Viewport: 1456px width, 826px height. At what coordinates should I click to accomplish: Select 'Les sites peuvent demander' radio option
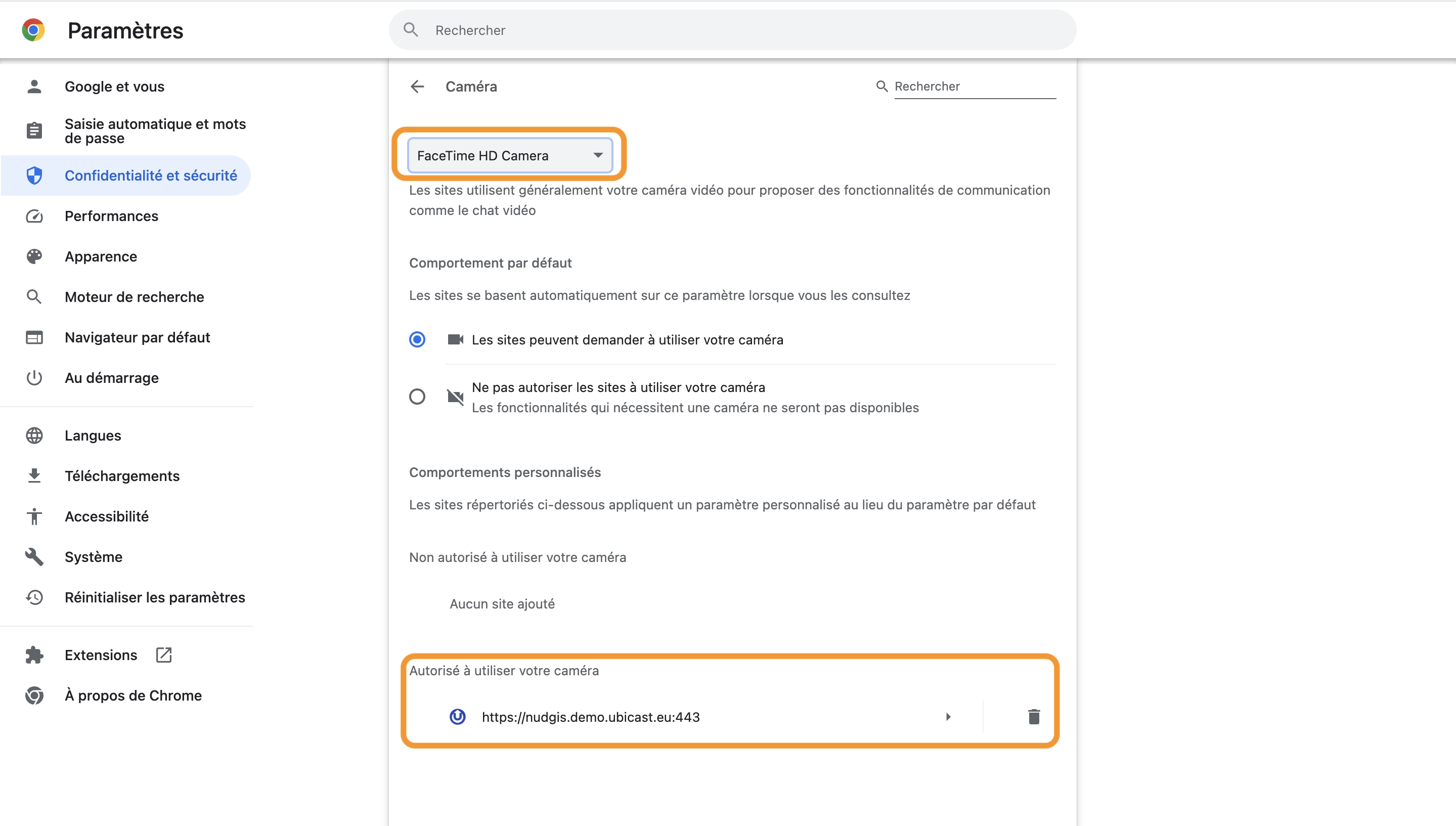click(417, 339)
